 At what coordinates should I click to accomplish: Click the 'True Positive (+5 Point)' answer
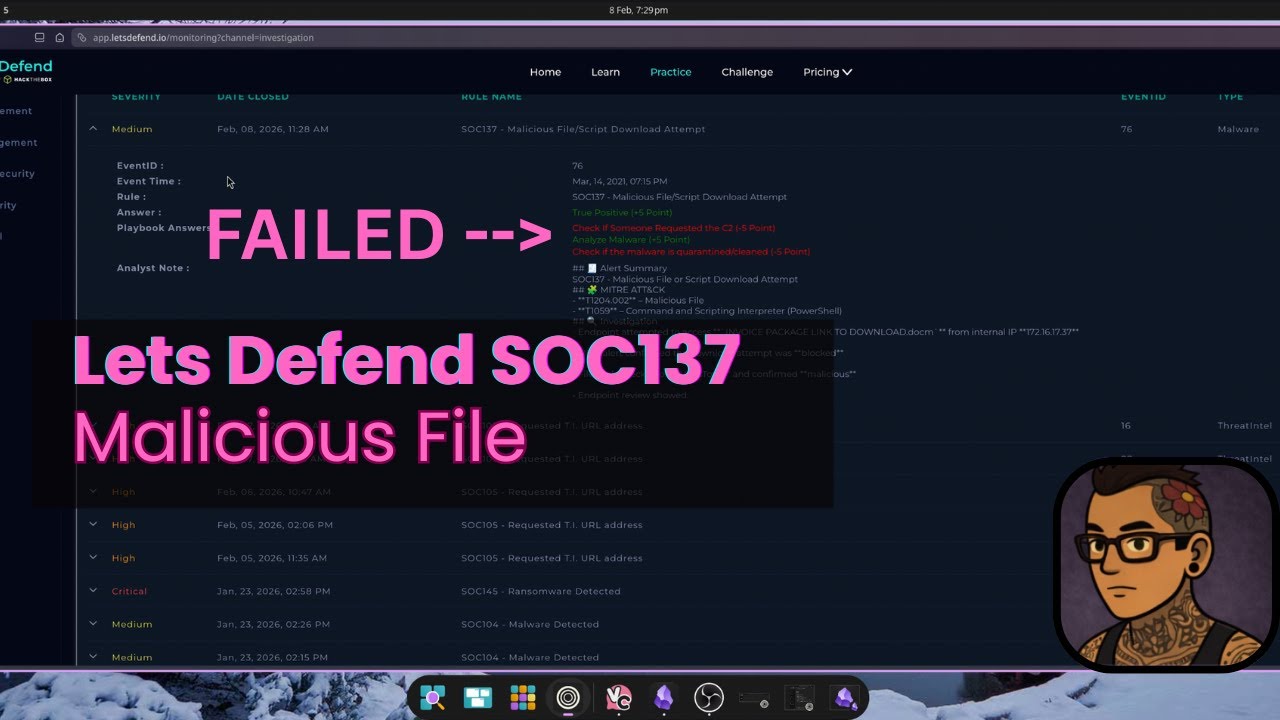(622, 213)
